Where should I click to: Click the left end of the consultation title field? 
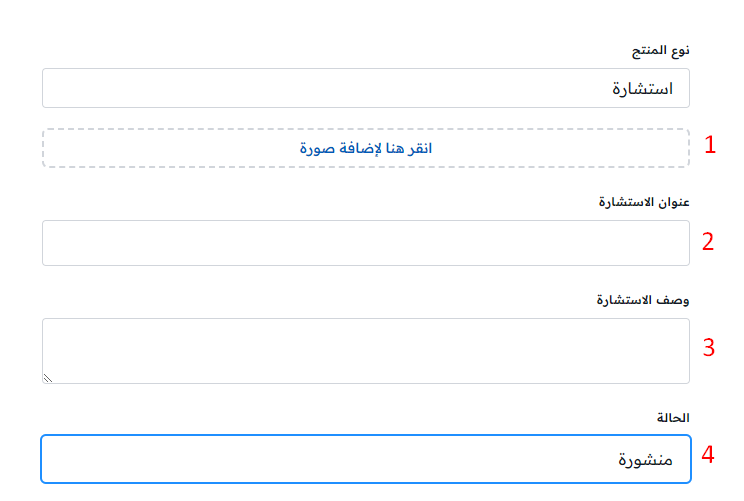pos(60,243)
